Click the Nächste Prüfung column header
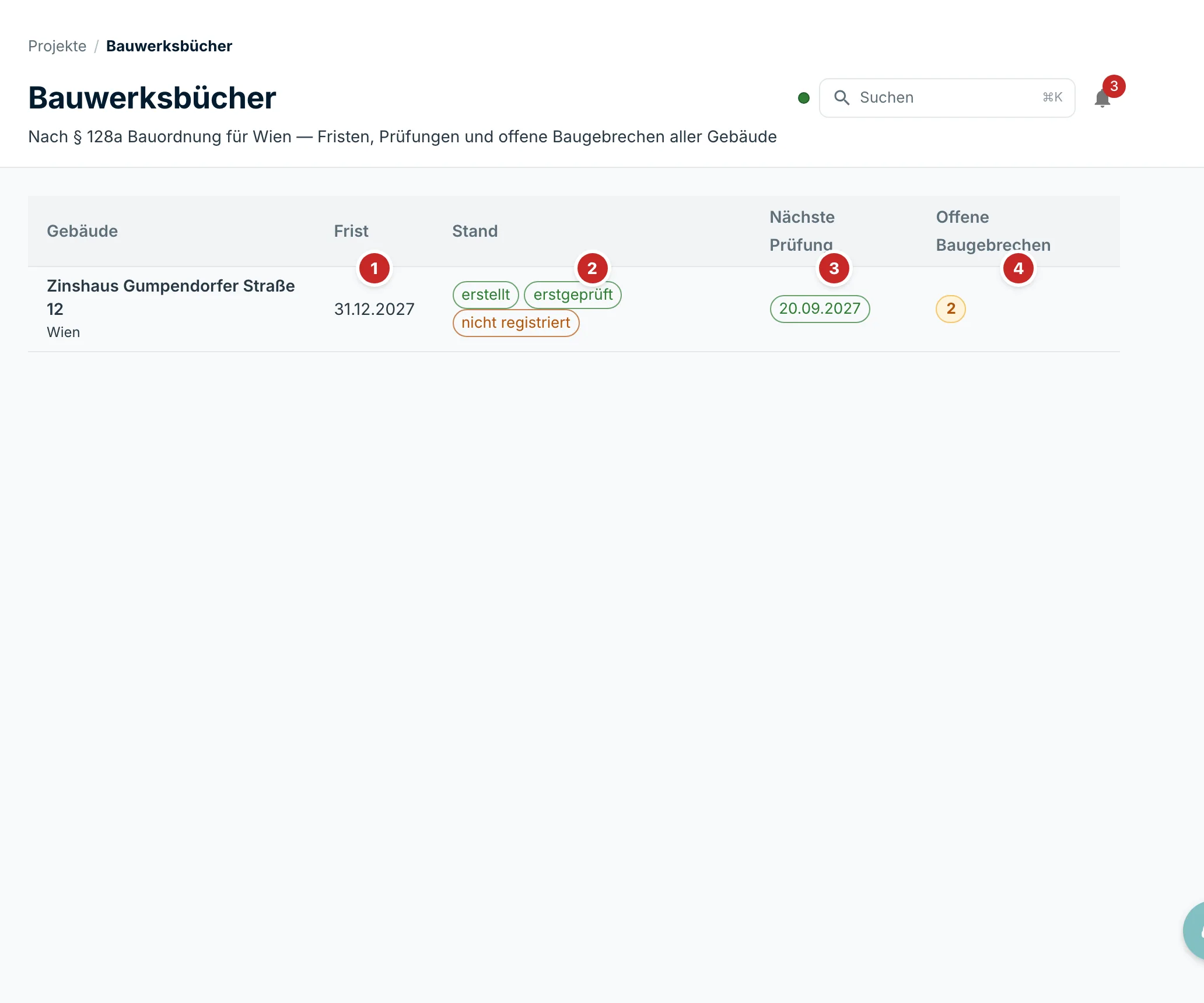 (x=802, y=231)
